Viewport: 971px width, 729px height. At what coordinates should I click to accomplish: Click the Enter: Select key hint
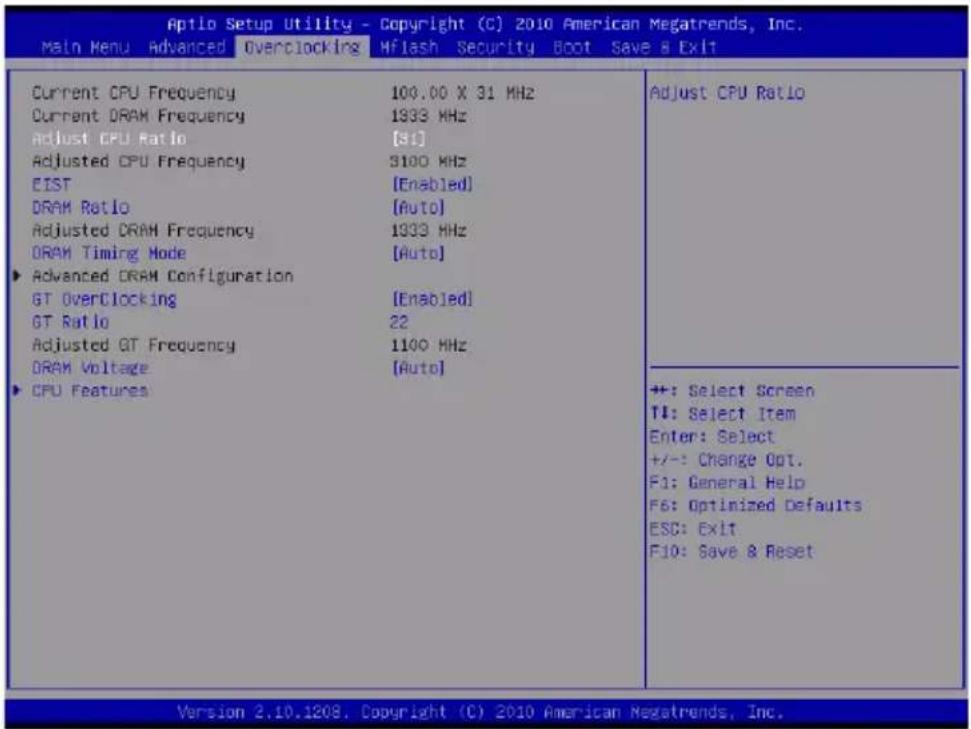[x=712, y=437]
